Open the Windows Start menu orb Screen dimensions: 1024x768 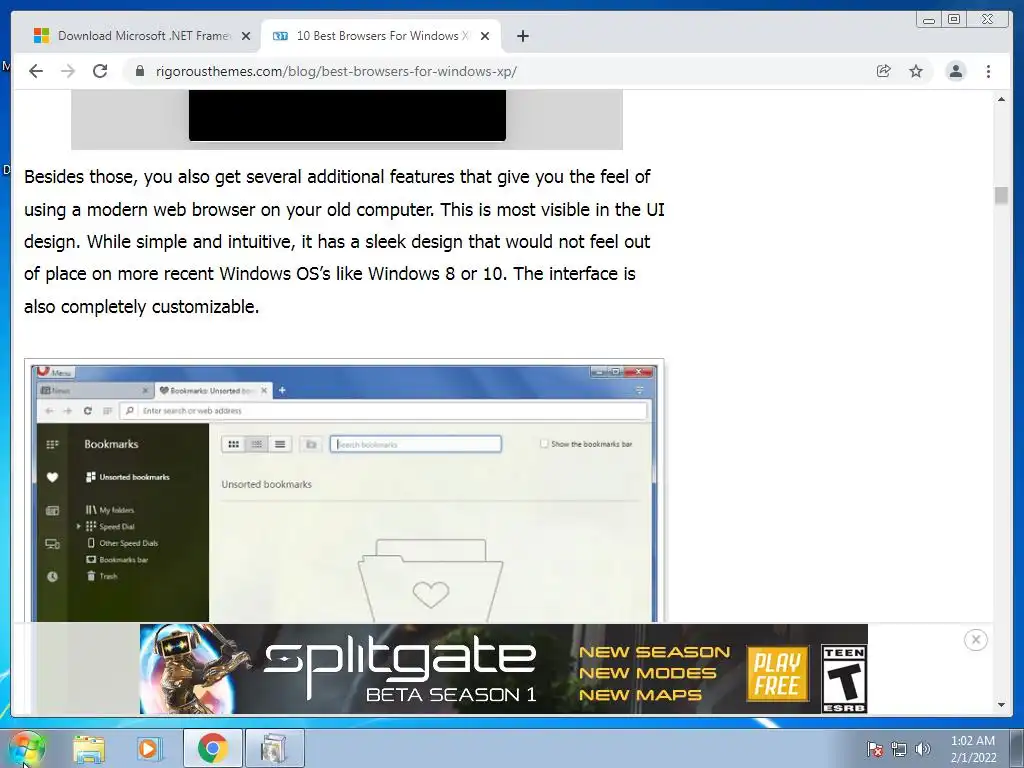coord(27,749)
